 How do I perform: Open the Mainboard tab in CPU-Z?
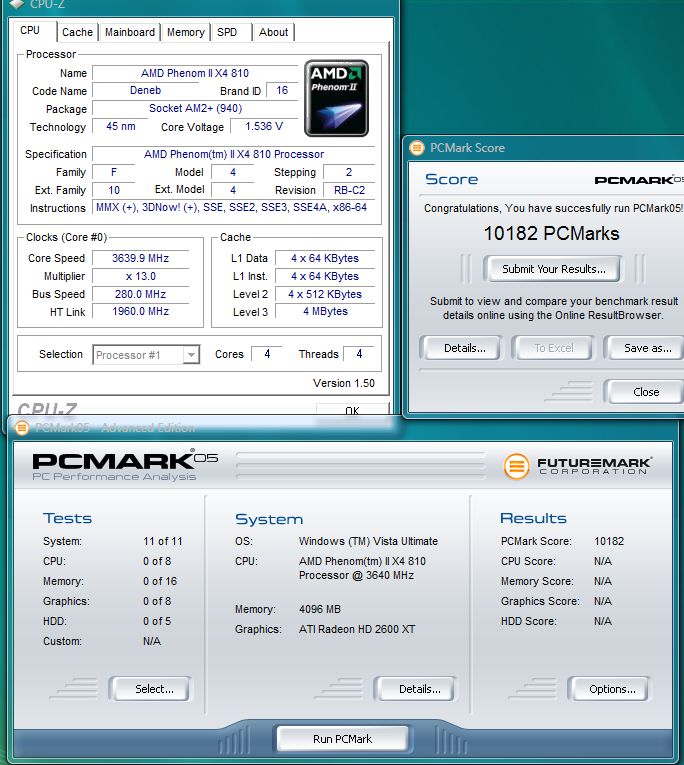(x=130, y=32)
